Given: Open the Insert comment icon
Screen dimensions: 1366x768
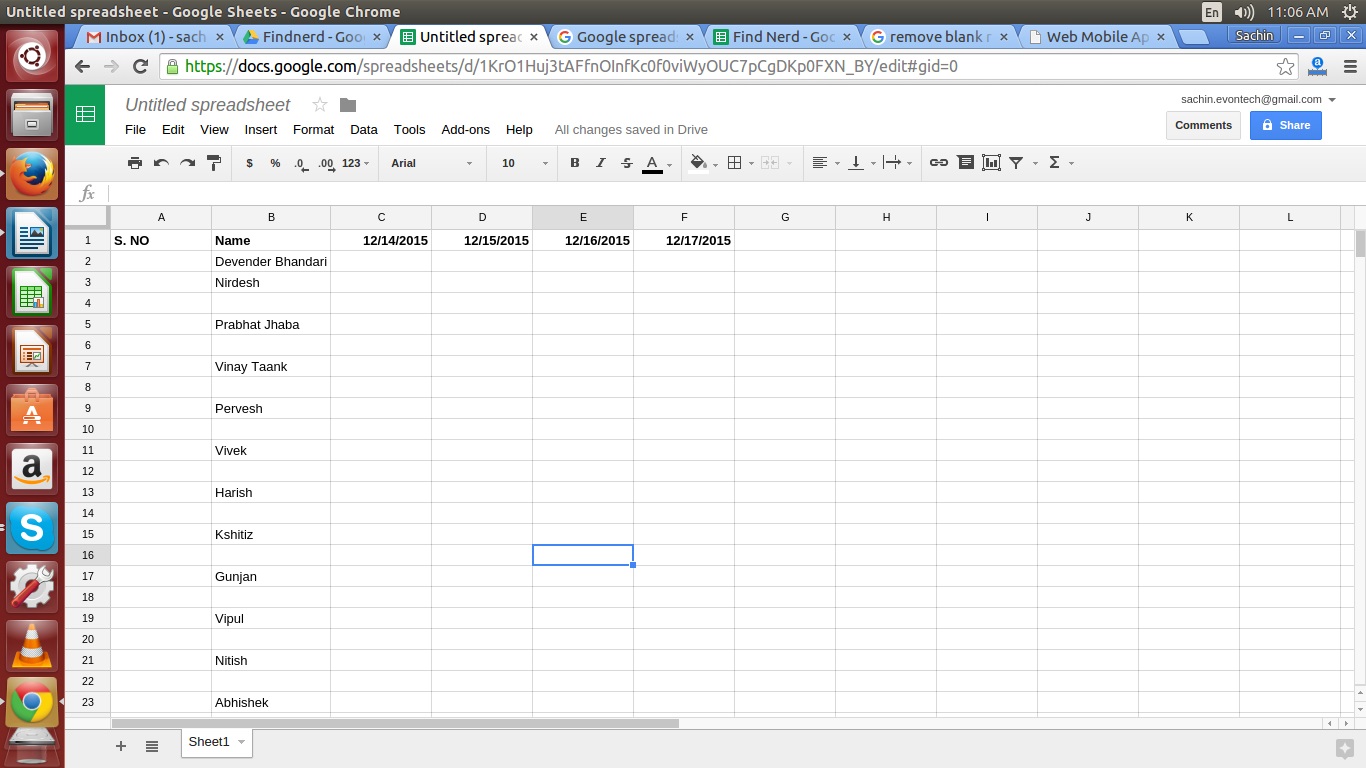Looking at the screenshot, I should tap(965, 163).
